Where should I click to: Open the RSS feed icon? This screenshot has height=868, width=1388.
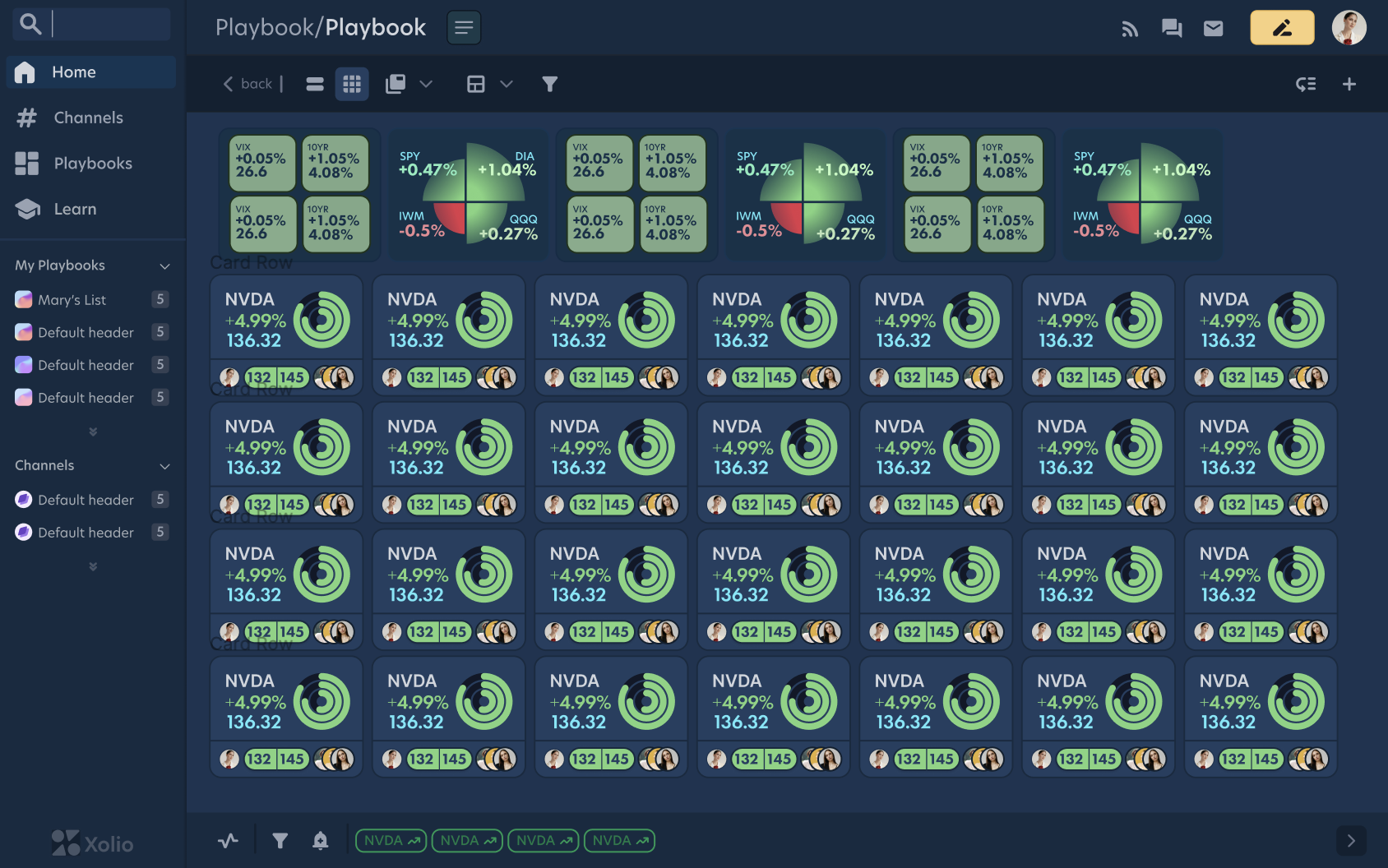click(1131, 29)
